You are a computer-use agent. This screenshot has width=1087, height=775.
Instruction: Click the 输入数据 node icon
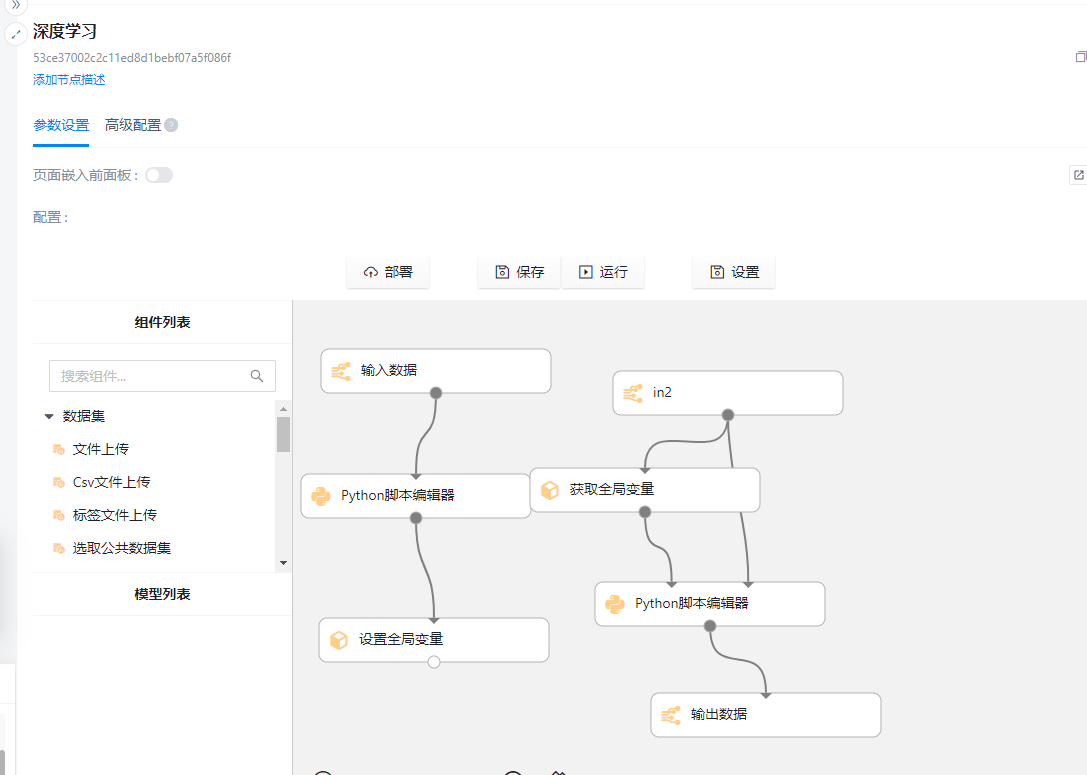point(341,371)
